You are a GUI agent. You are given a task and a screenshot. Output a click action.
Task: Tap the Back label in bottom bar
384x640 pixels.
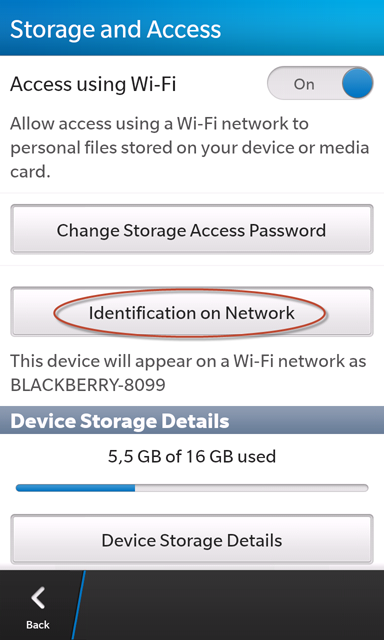pos(38,624)
